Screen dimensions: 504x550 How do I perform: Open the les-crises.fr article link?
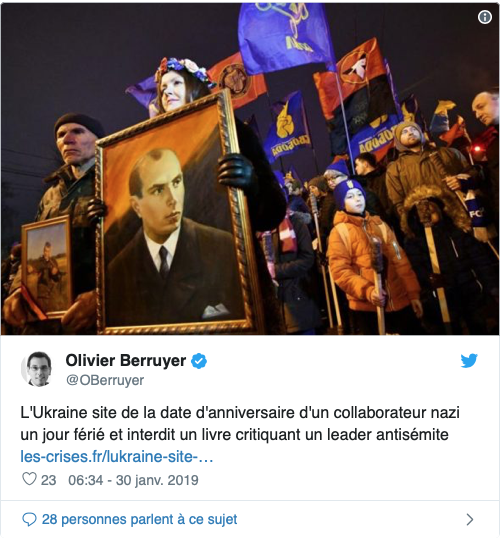(117, 457)
